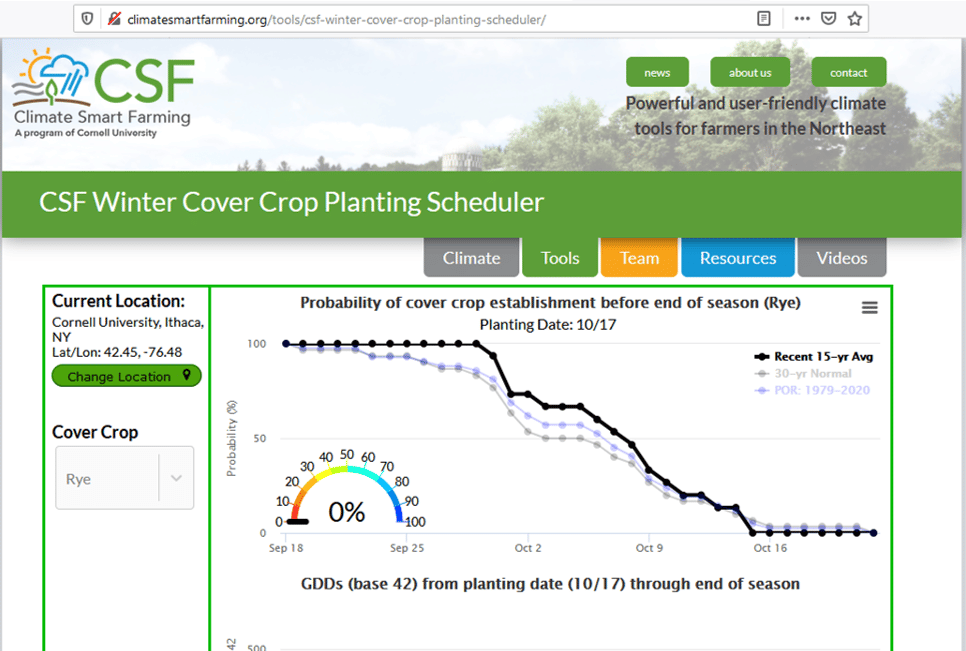Open the chart hamburger context menu
The height and width of the screenshot is (651, 966).
tap(869, 308)
